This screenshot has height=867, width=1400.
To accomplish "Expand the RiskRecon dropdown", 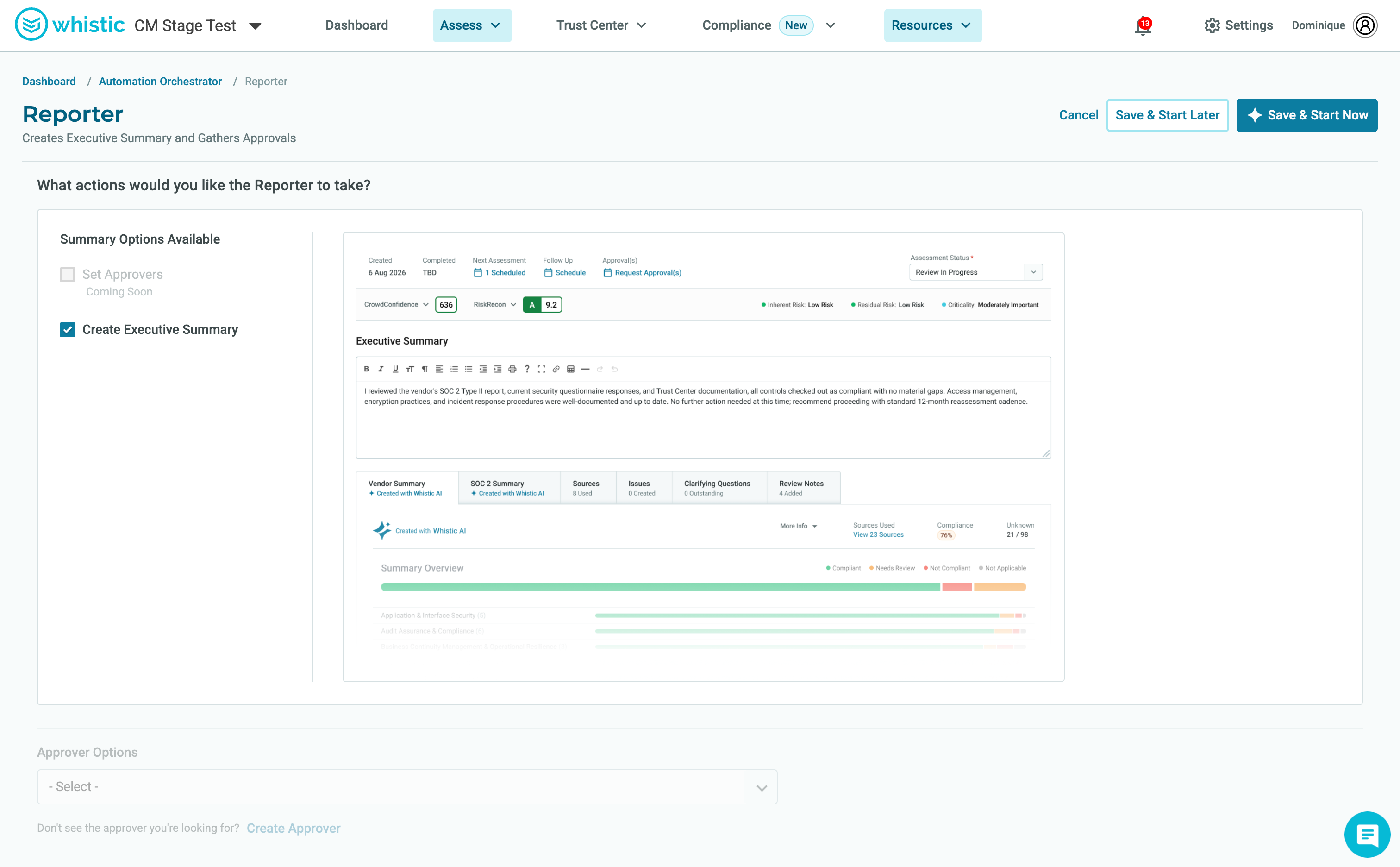I will point(494,304).
